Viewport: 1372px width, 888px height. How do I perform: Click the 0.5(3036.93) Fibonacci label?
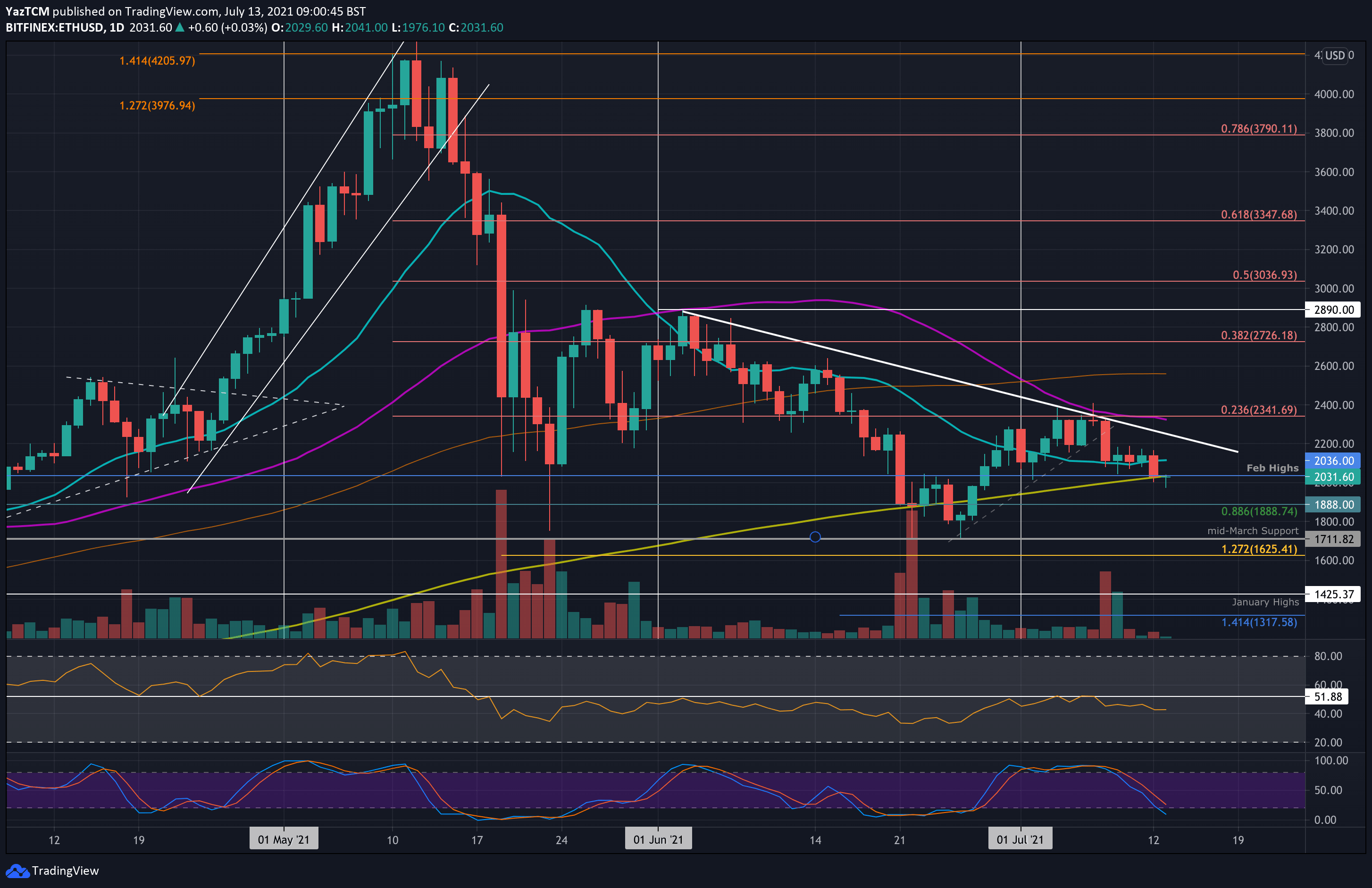1265,275
